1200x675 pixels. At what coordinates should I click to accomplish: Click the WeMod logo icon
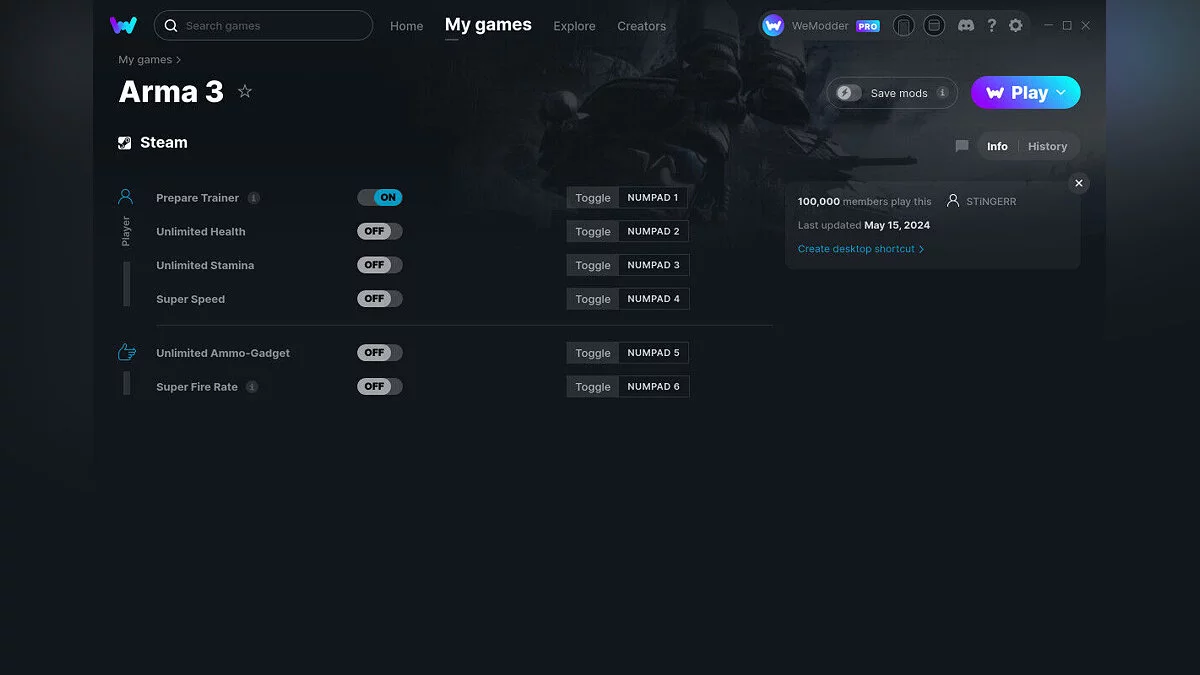[123, 25]
